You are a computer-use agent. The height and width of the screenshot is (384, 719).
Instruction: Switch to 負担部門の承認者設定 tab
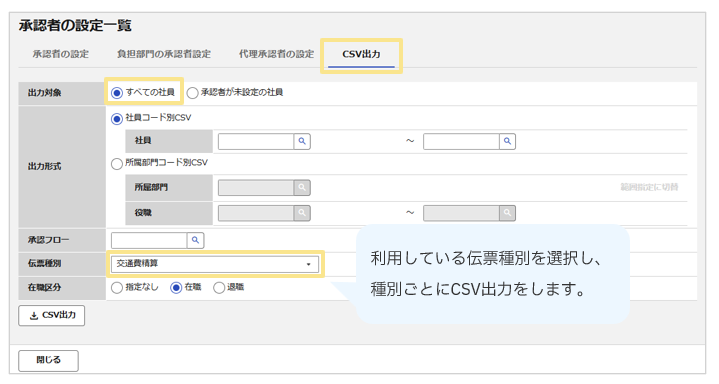coord(164,54)
